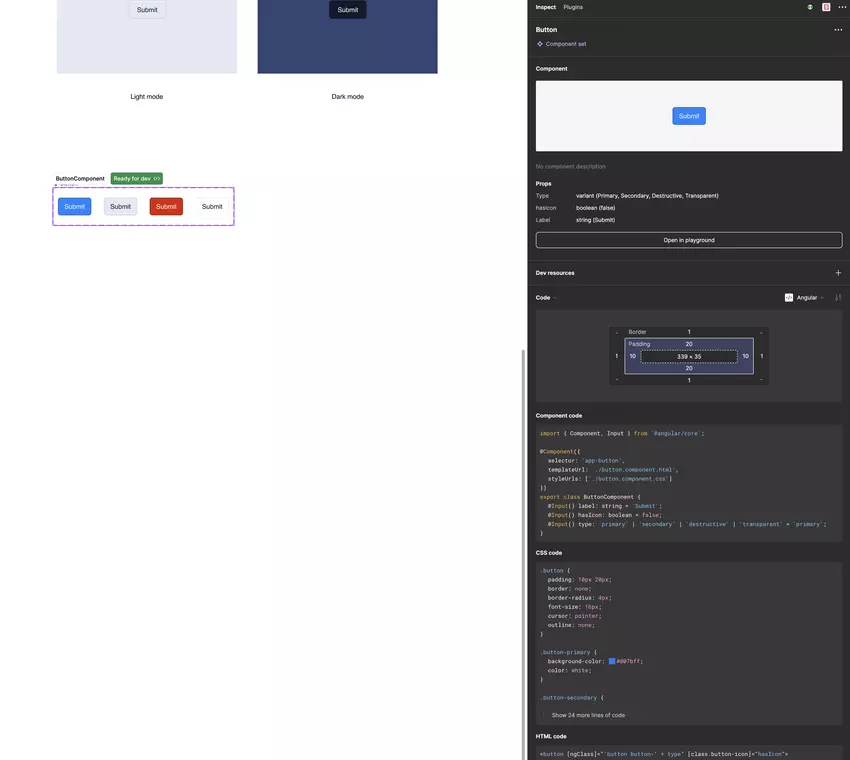850x760 pixels.
Task: Click the #007bff color swatch in CSS
Action: [x=612, y=661]
